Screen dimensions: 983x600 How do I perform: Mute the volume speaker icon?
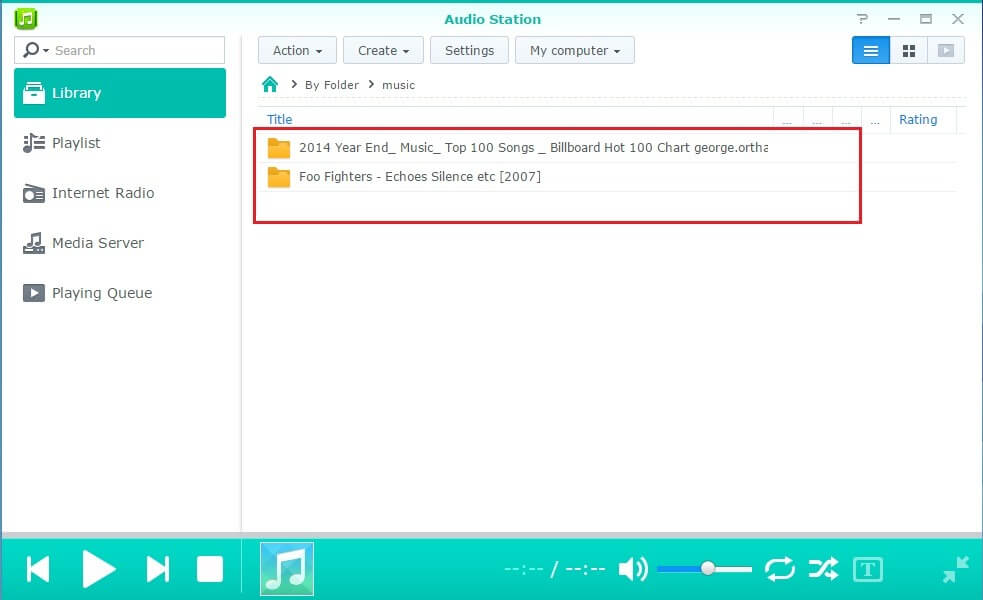pyautogui.click(x=632, y=569)
